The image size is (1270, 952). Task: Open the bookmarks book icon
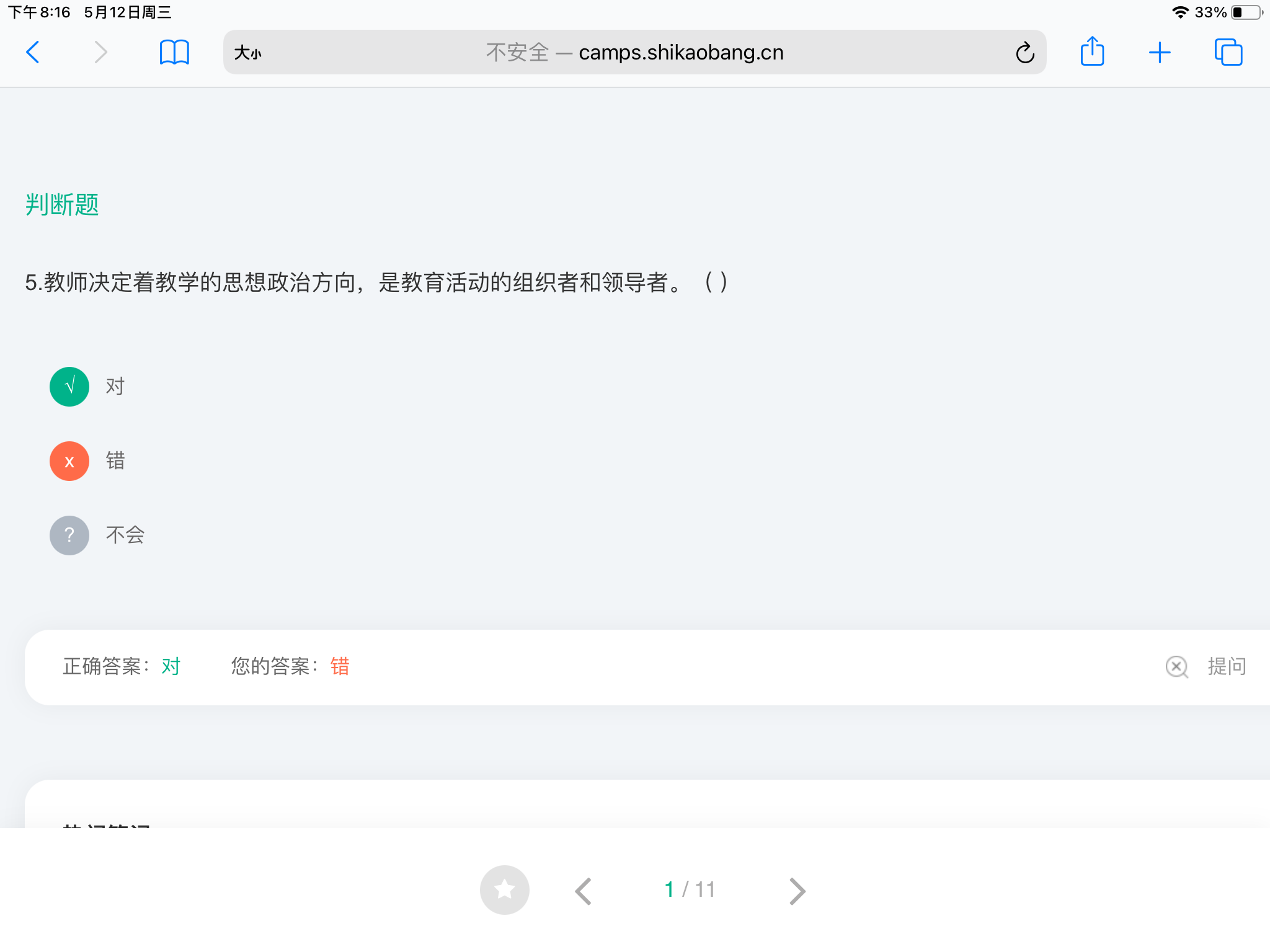[x=174, y=52]
